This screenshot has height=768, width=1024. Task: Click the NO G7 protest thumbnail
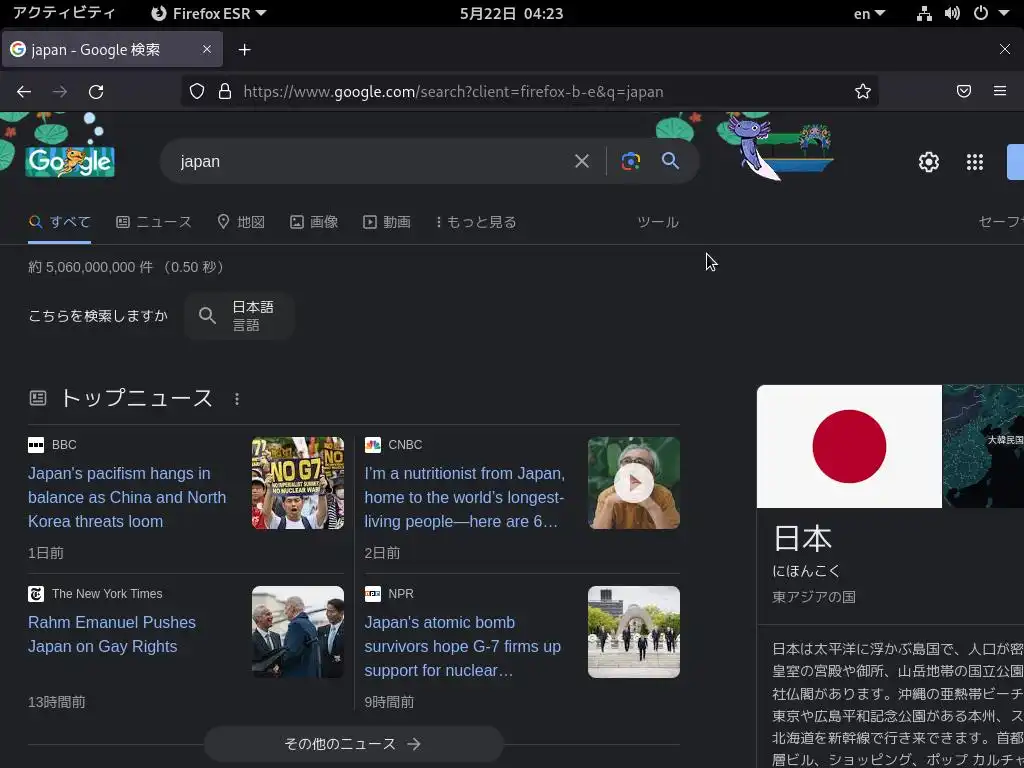pyautogui.click(x=298, y=483)
